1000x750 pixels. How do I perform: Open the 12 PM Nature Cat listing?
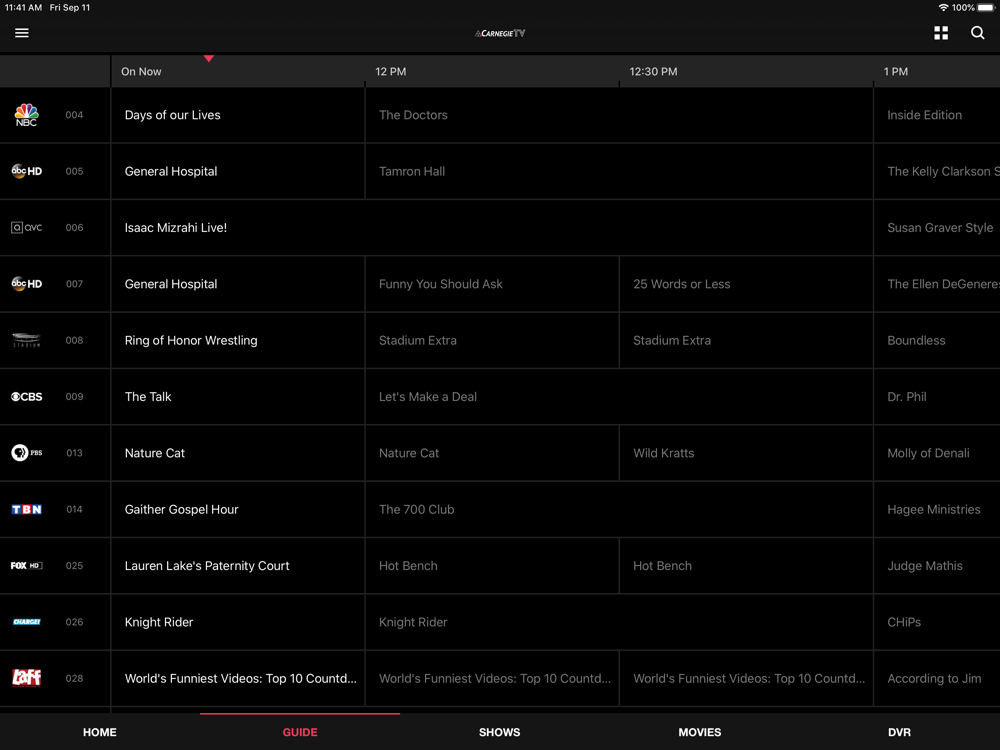(x=492, y=453)
